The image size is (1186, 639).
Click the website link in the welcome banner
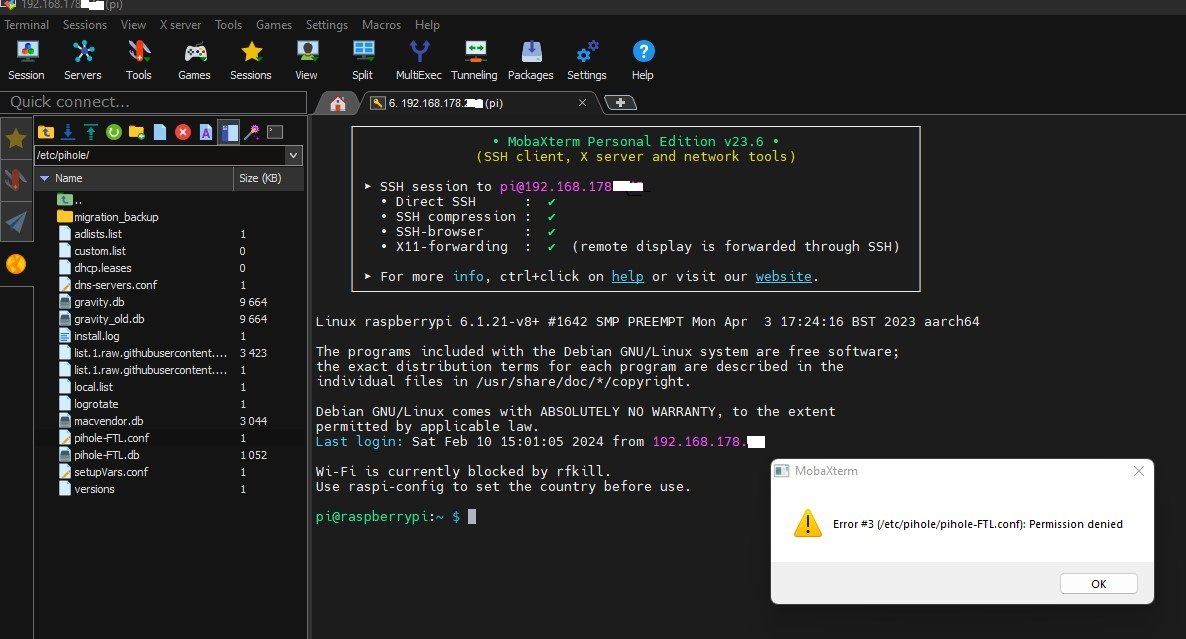click(783, 276)
